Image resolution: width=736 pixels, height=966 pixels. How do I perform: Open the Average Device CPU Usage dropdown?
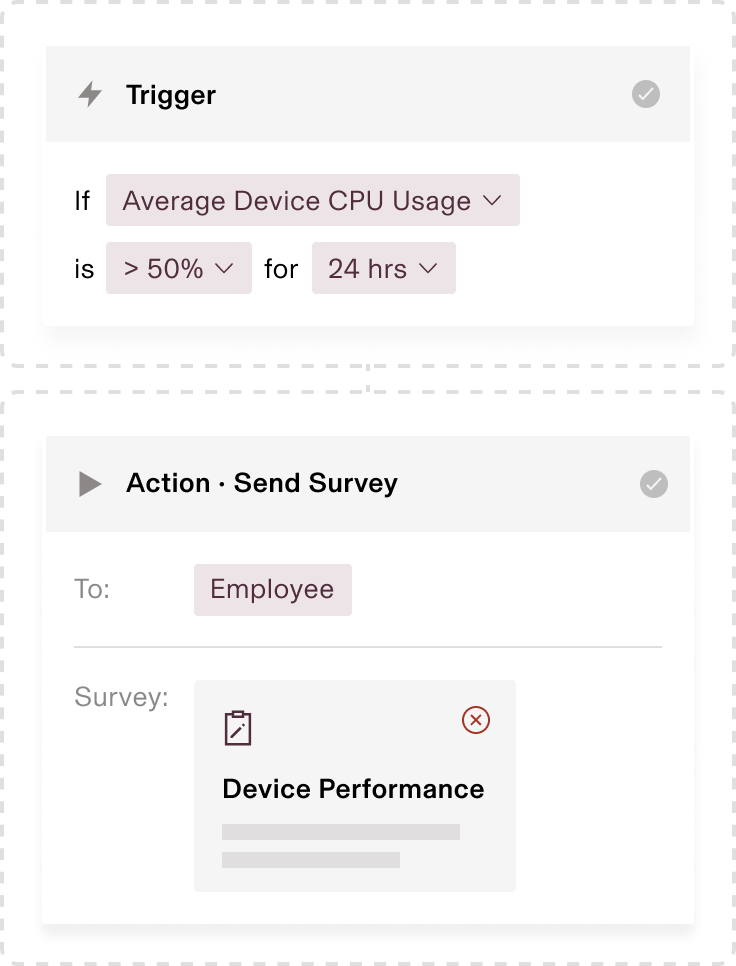[313, 200]
